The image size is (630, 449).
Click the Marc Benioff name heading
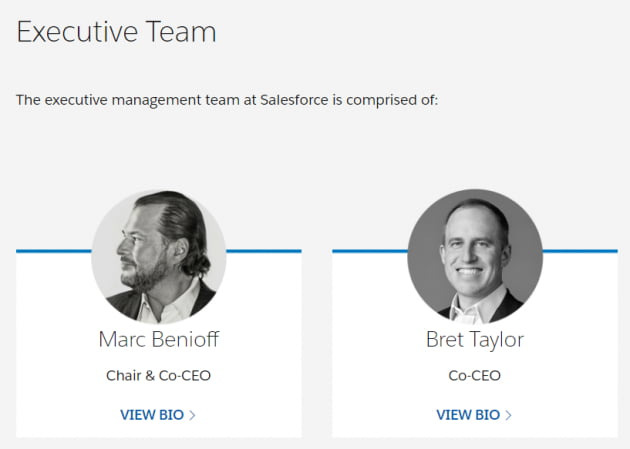tap(159, 339)
